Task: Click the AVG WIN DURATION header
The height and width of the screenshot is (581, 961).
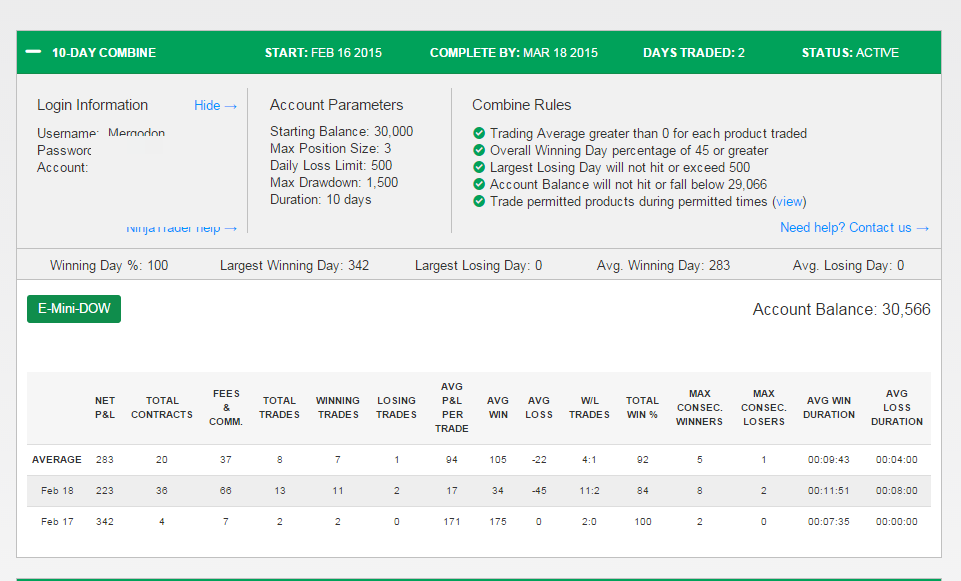Action: 829,408
